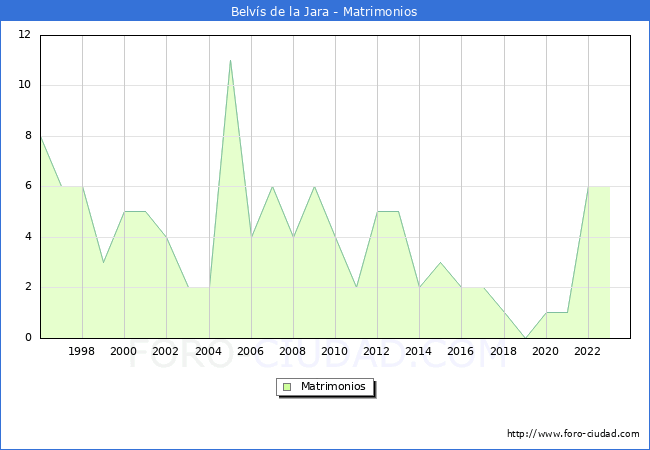The width and height of the screenshot is (650, 450).
Task: Click the 'Matrimonios' legend label
Action: (x=333, y=386)
